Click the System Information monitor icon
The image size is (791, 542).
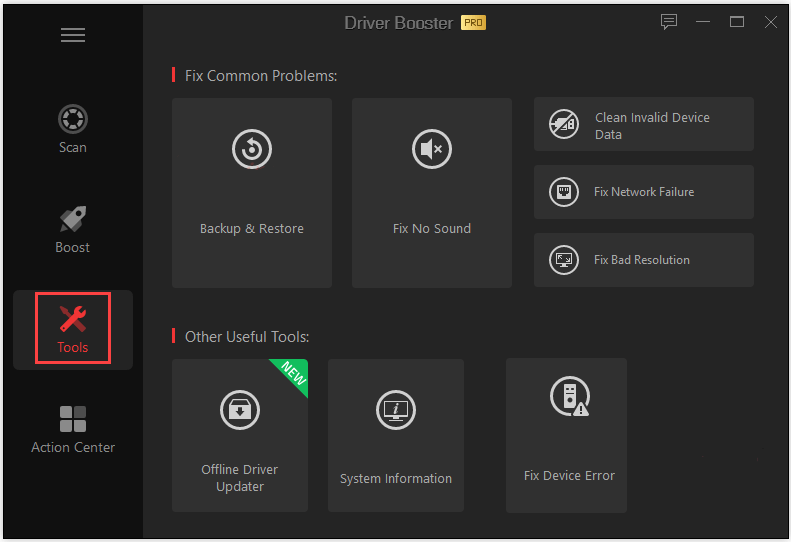(396, 410)
